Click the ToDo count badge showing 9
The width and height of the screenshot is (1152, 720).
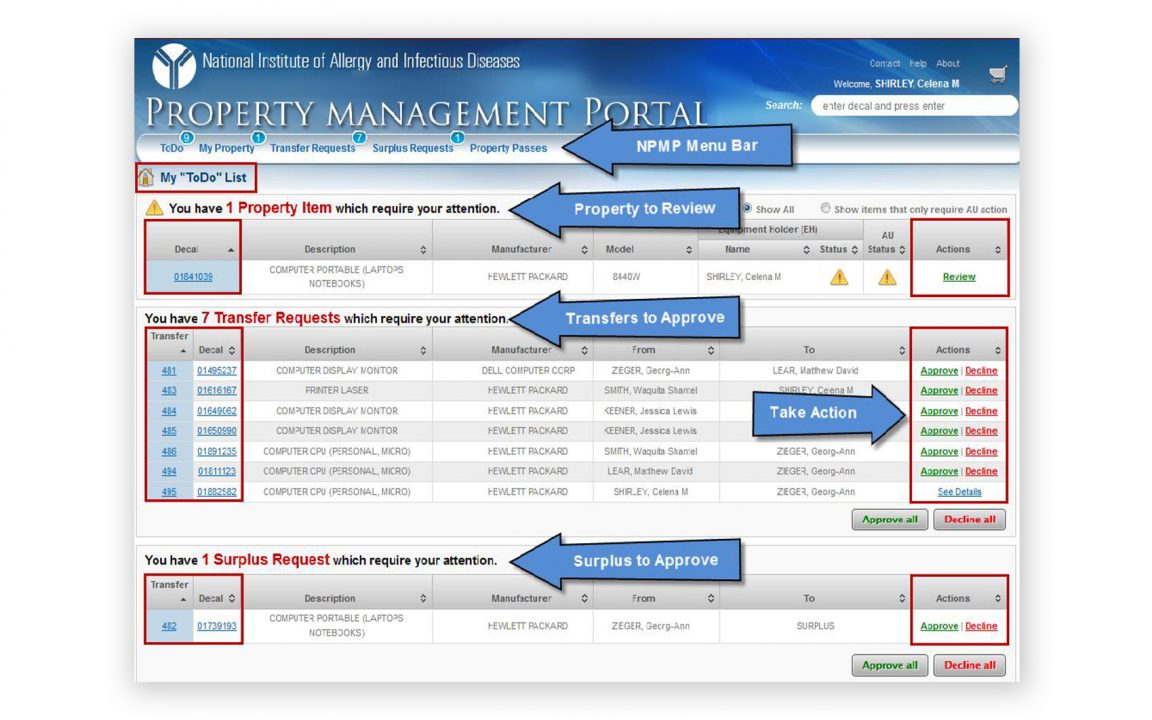(186, 138)
